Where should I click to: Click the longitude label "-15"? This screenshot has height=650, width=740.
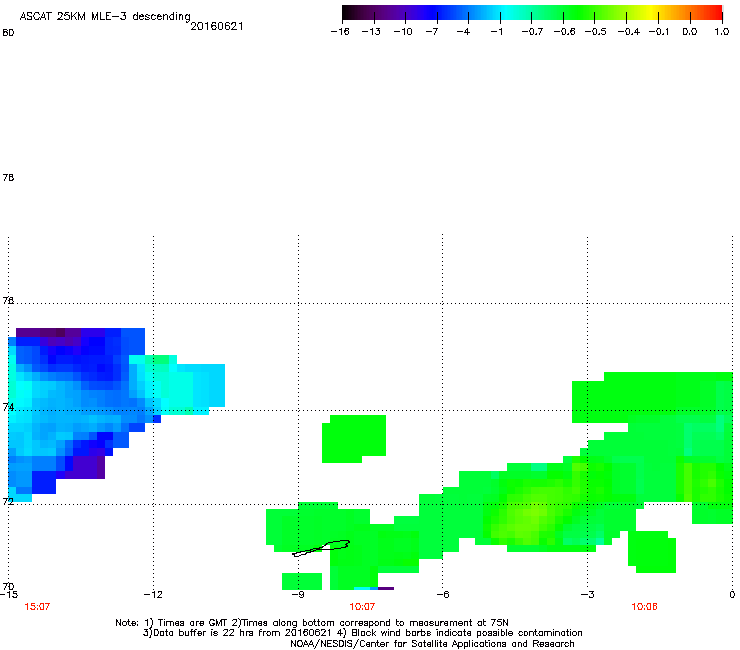[8, 594]
